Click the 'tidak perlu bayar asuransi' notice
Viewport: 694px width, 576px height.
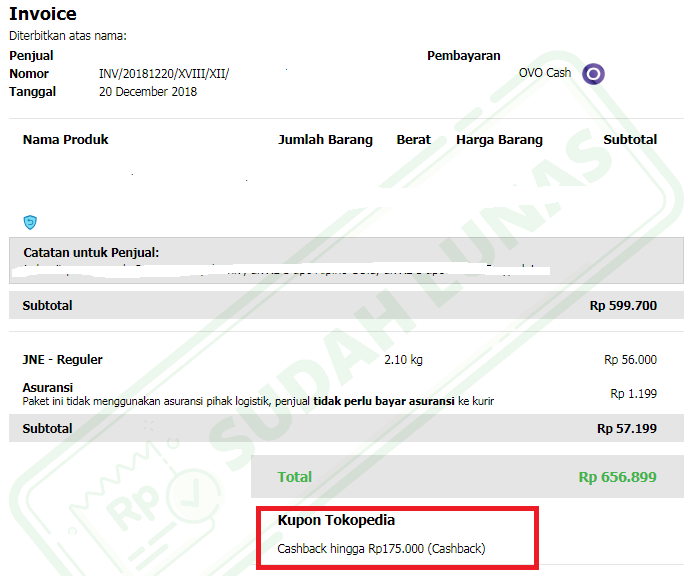point(384,401)
